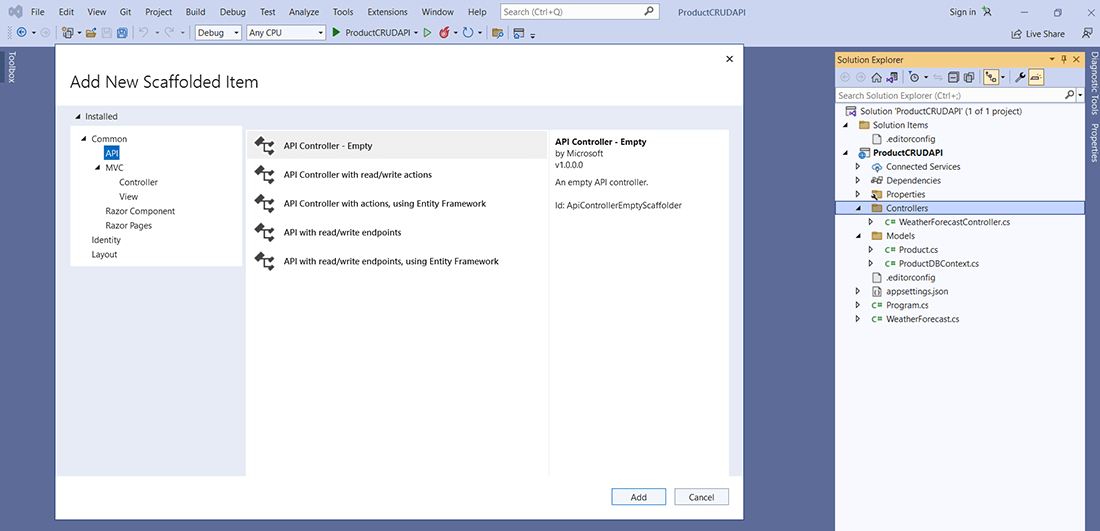Click the Cancel button in the dialog

[702, 497]
